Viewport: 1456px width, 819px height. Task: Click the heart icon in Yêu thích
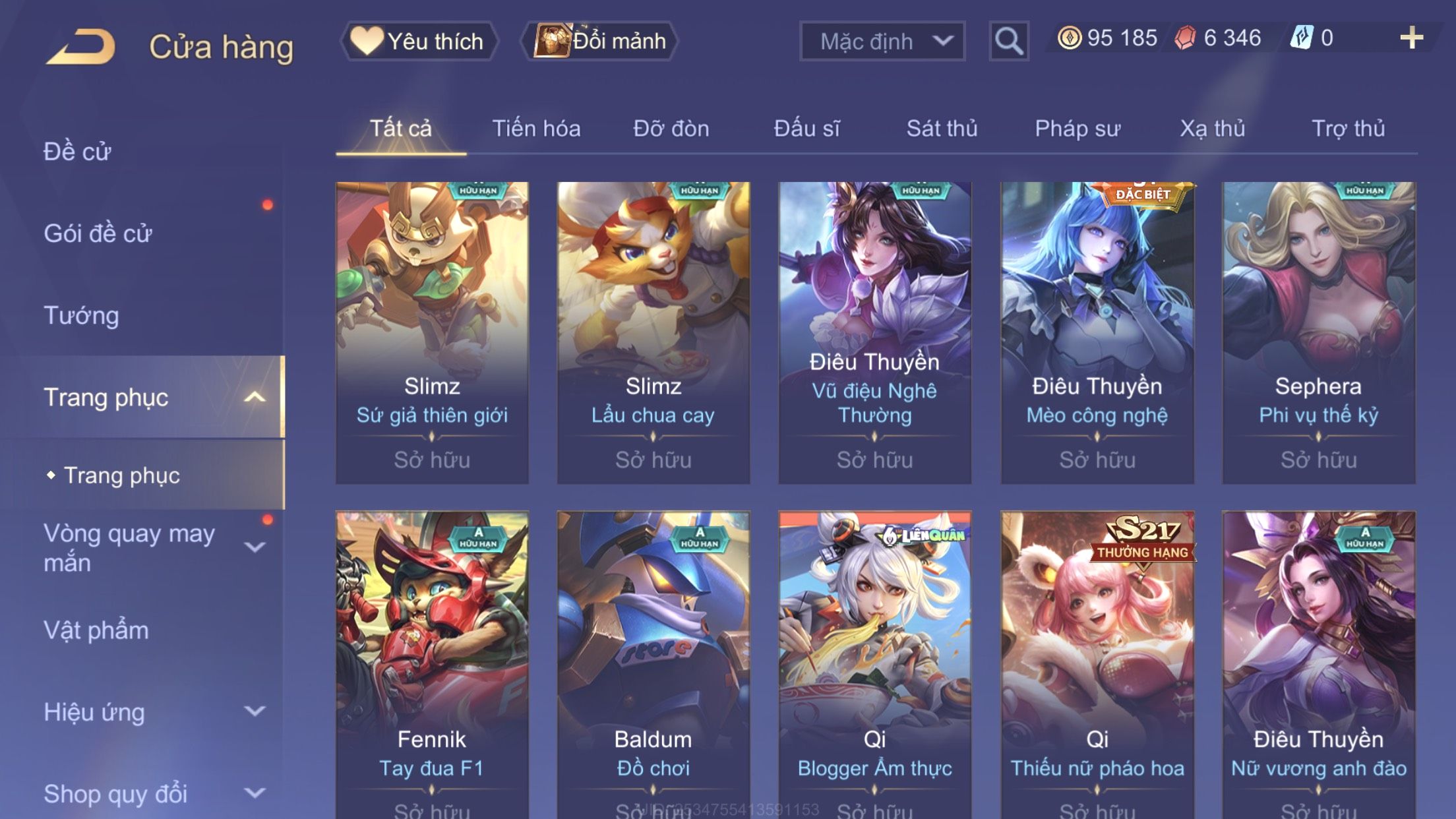366,40
